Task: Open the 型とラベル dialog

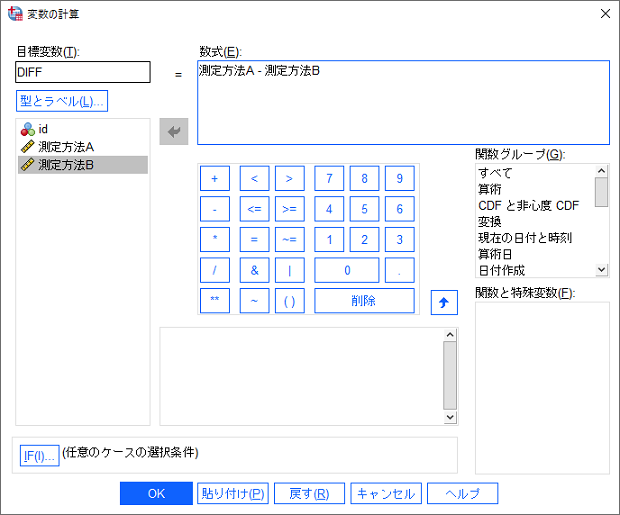Action: pos(62,101)
